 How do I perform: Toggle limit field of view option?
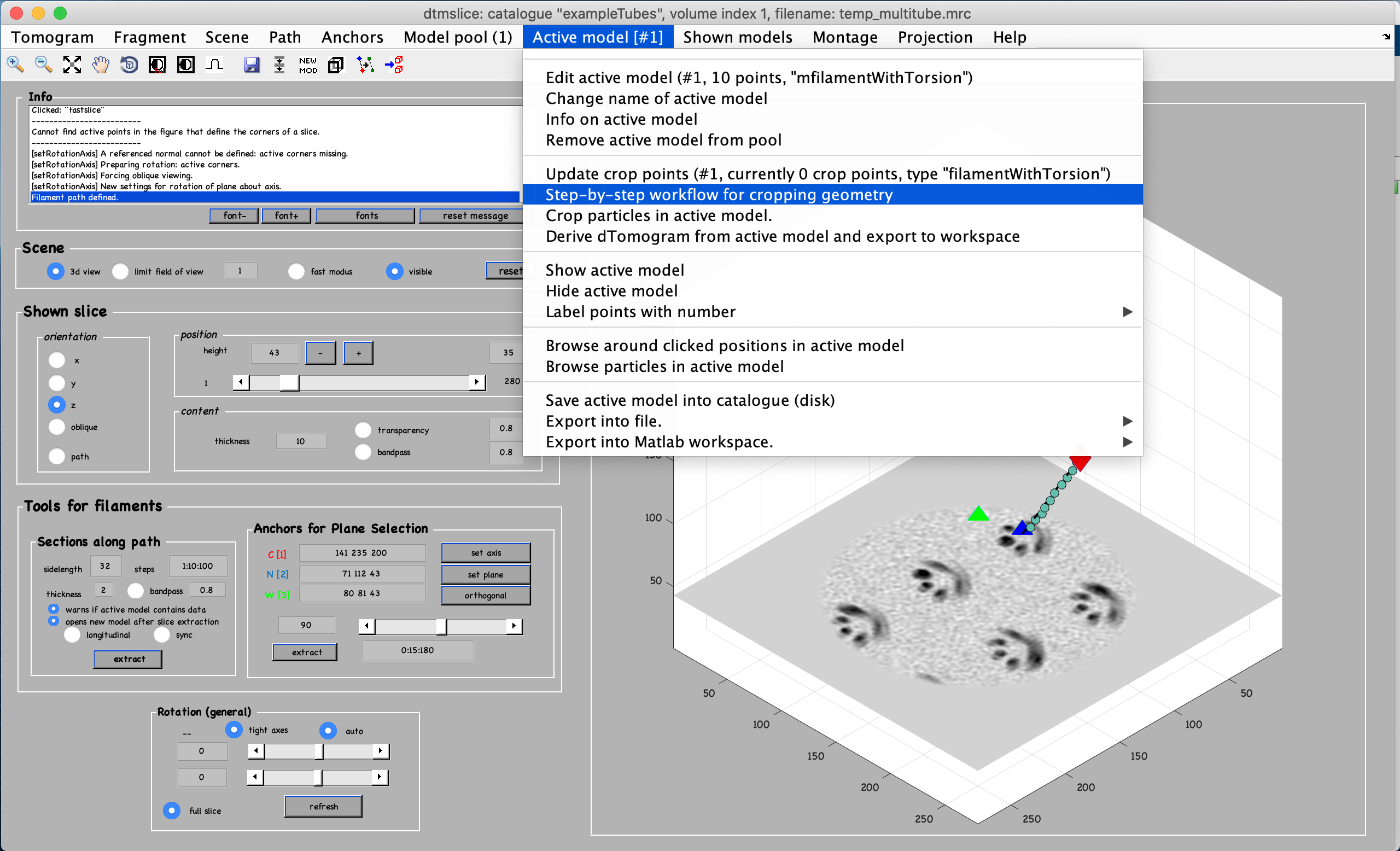(120, 272)
